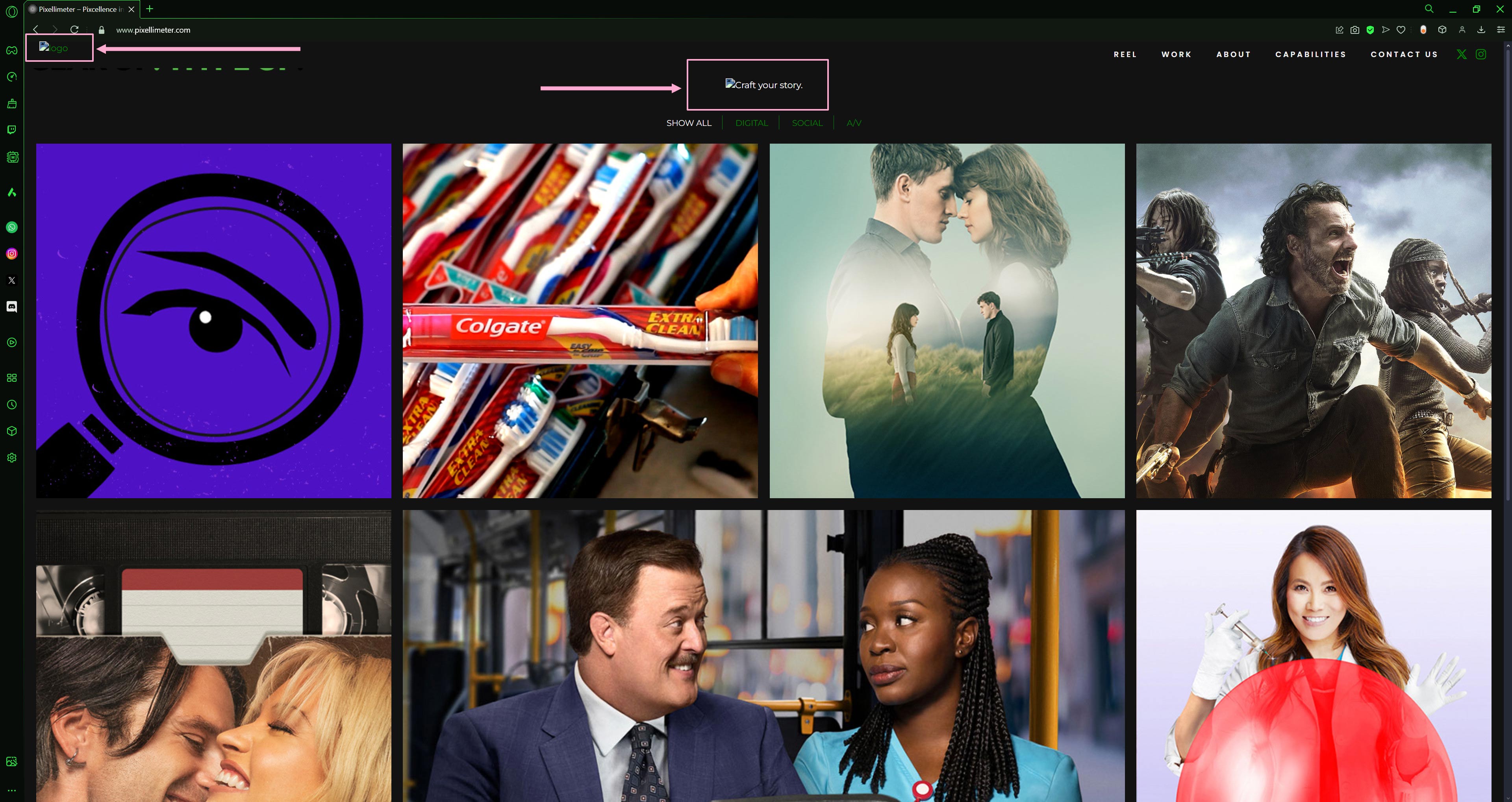Open the REEL nav link
1512x802 pixels.
(1125, 55)
